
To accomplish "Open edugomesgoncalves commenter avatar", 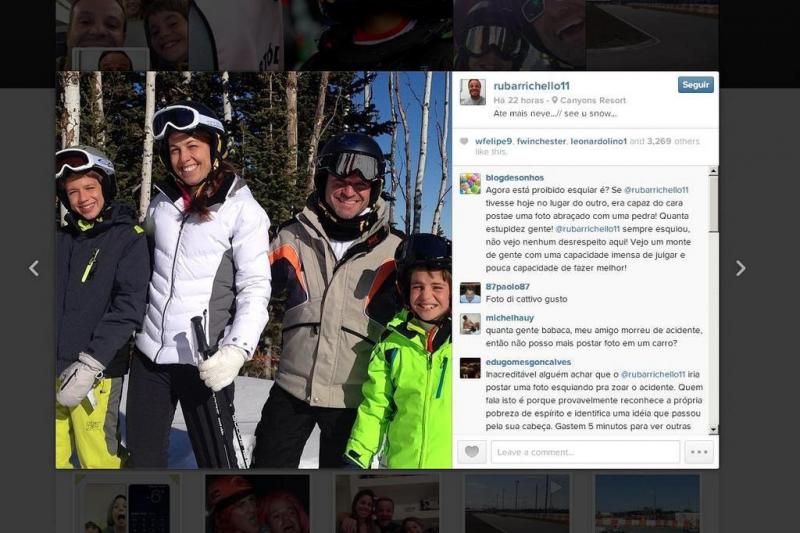I will [470, 368].
